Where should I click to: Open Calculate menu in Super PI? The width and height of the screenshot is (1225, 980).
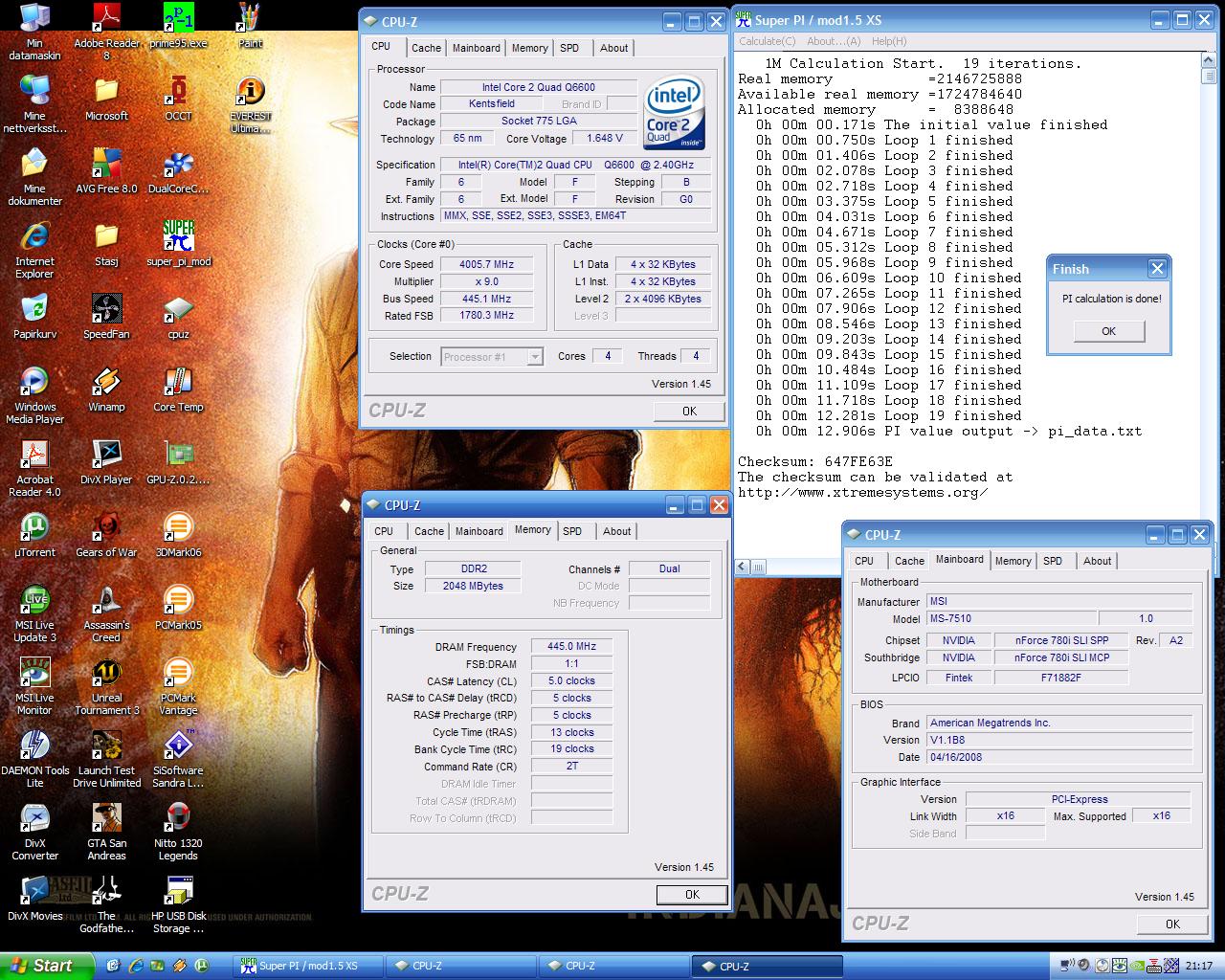click(767, 41)
